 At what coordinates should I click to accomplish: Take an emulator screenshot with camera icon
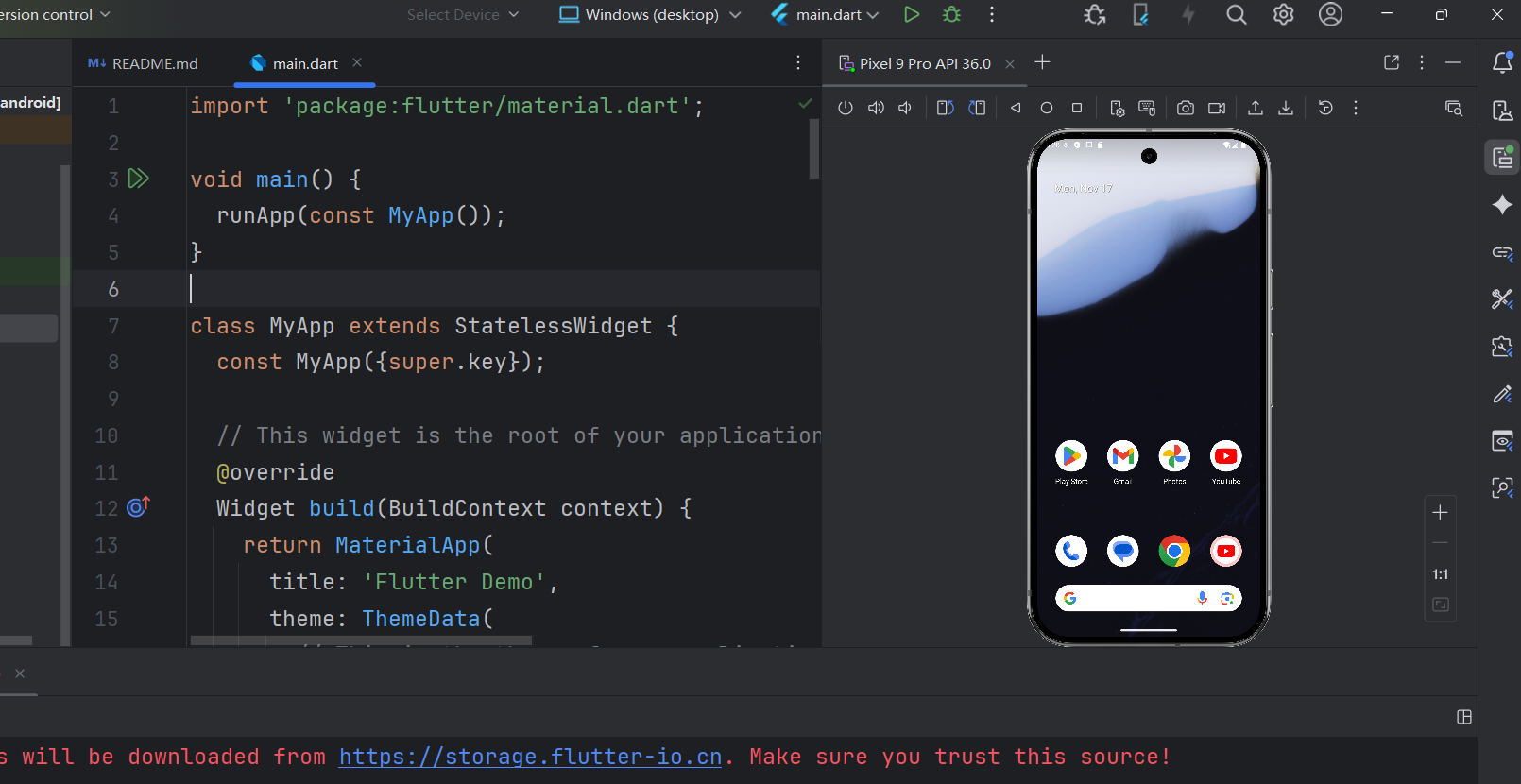1185,108
